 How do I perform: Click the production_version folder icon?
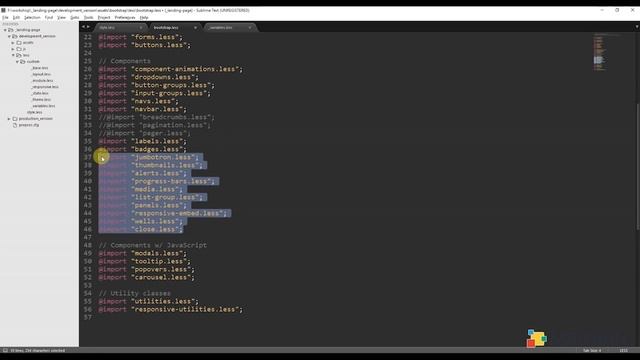pyautogui.click(x=15, y=119)
